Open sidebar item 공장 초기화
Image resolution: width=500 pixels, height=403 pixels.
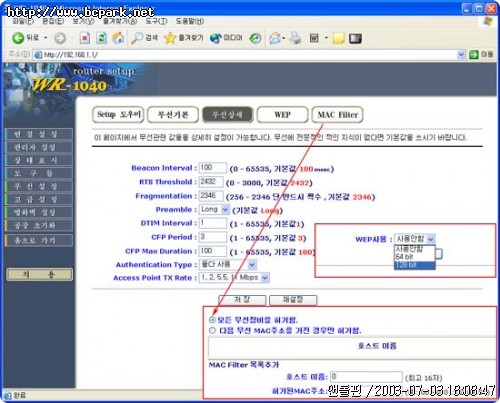(39, 225)
